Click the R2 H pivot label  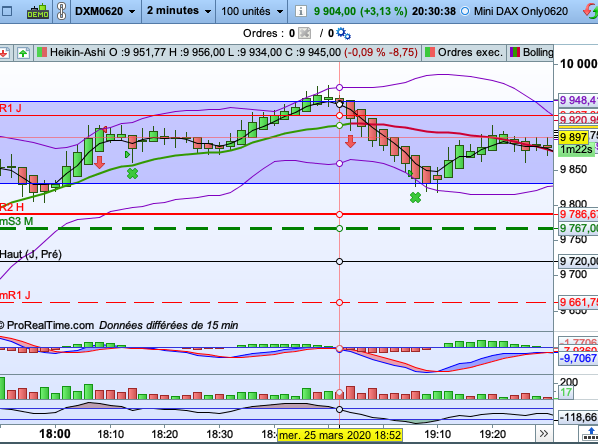tap(12, 207)
